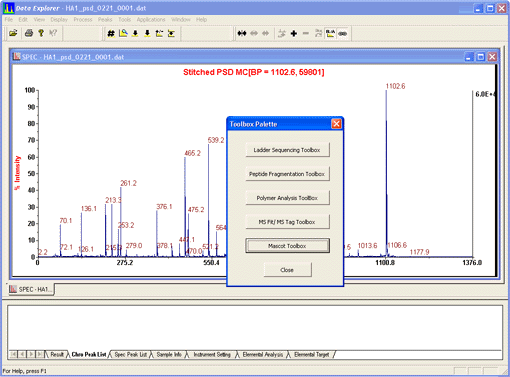This screenshot has width=510, height=377.
Task: Click the first-tab scroll arrow at bottom left
Action: [13, 354]
